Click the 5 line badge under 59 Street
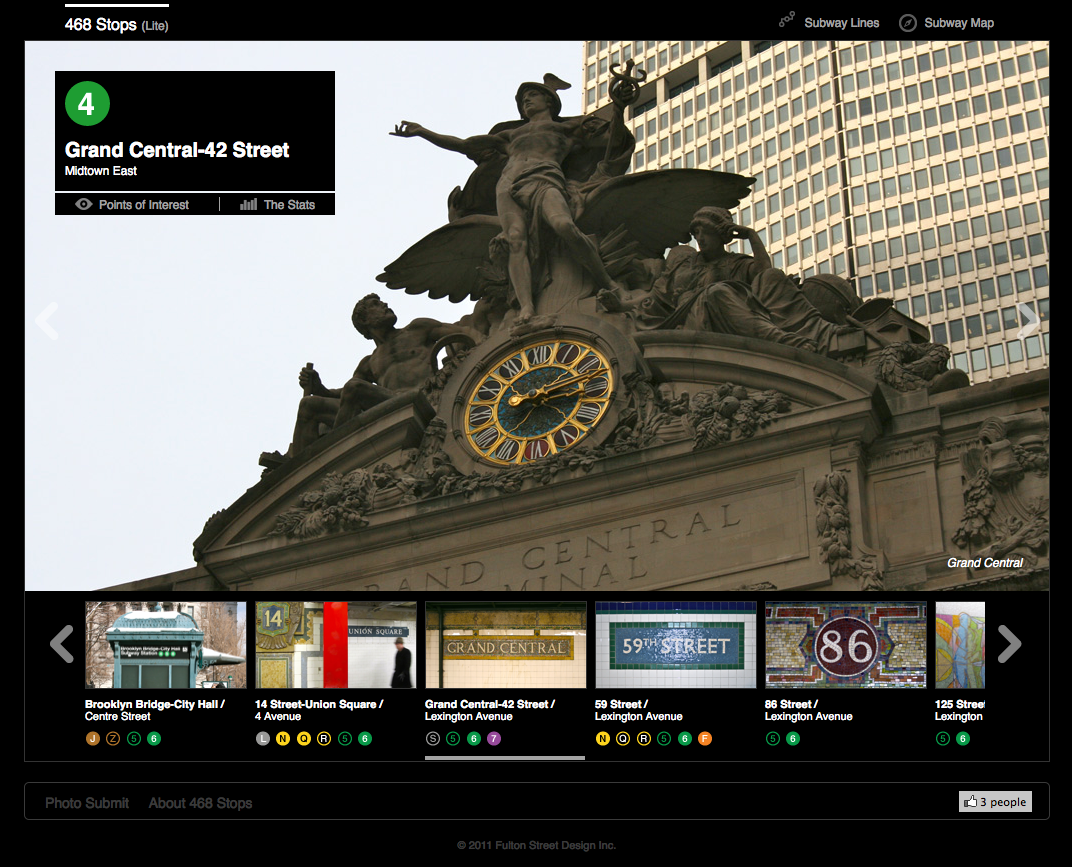This screenshot has height=867, width=1072. tap(664, 738)
